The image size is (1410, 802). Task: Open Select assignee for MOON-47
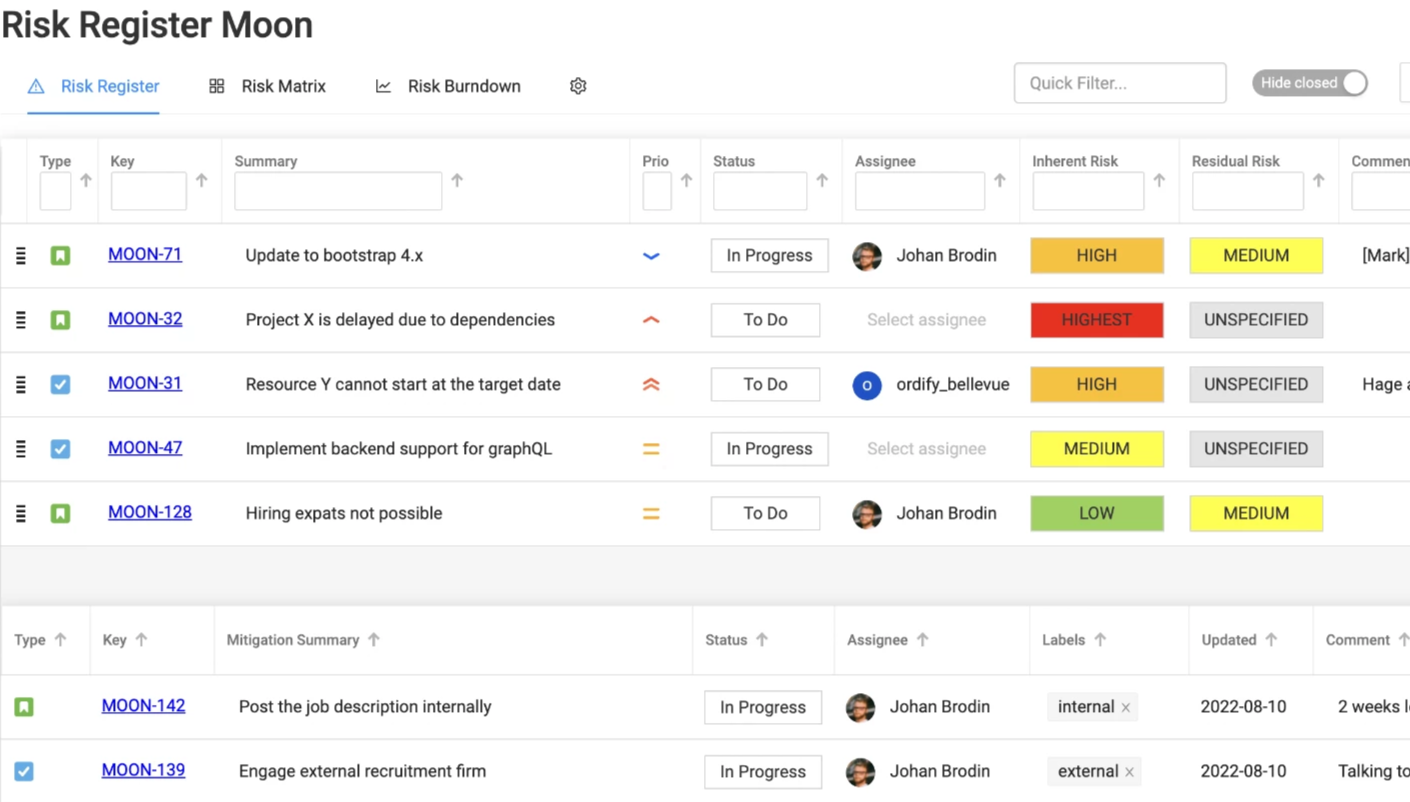click(926, 449)
